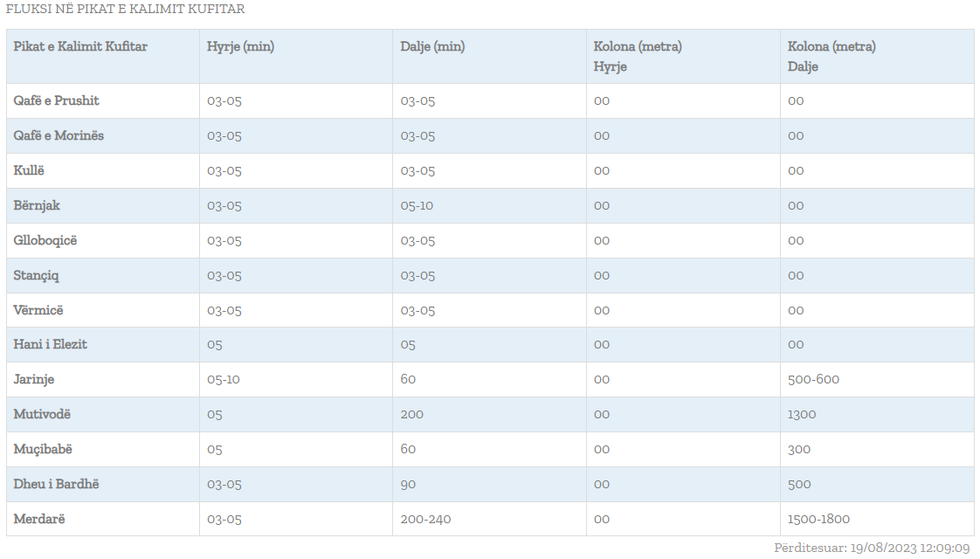Click the Përditësuar timestamp text

872,548
